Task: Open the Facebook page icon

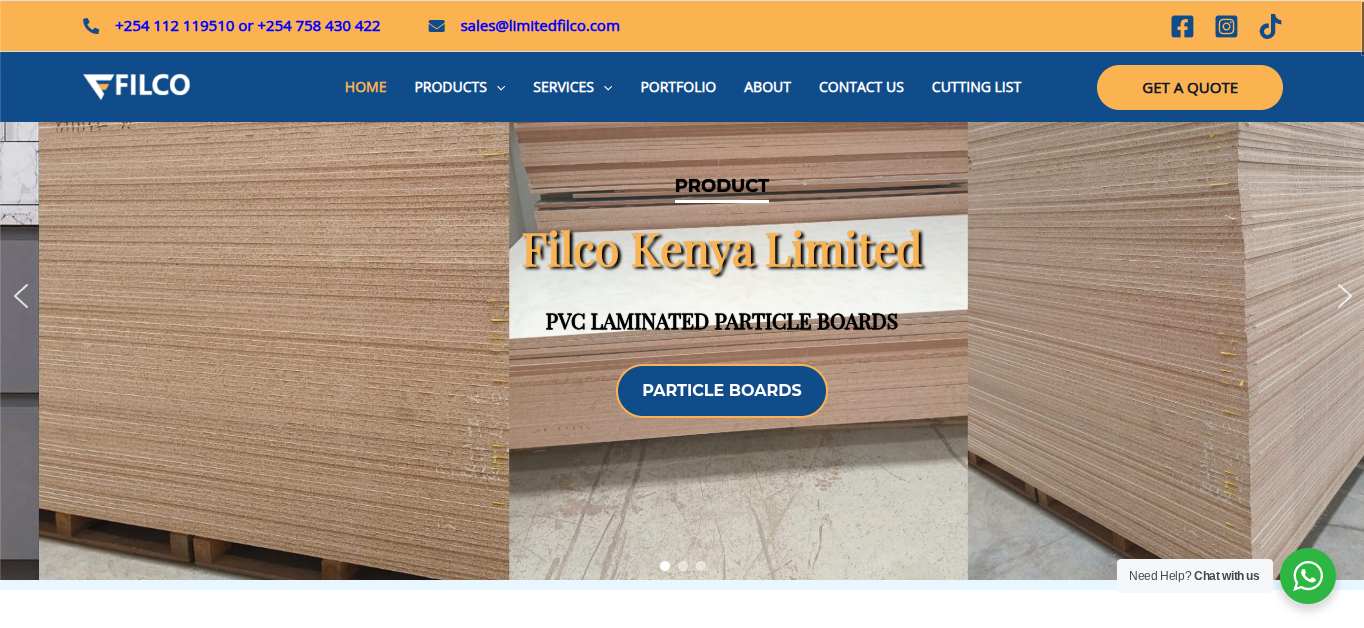Action: coord(1182,26)
